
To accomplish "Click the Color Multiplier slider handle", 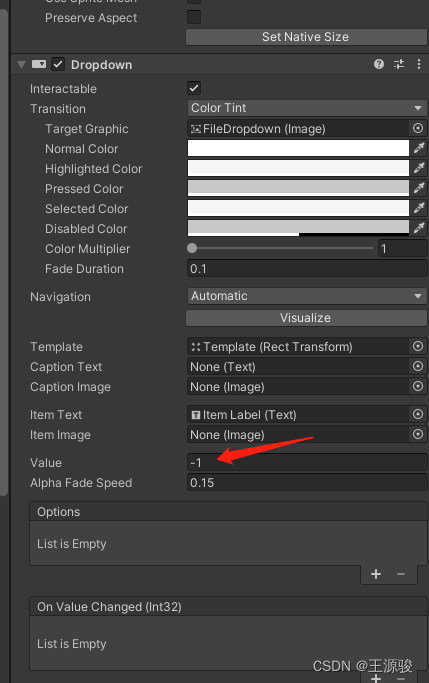I will click(x=192, y=248).
